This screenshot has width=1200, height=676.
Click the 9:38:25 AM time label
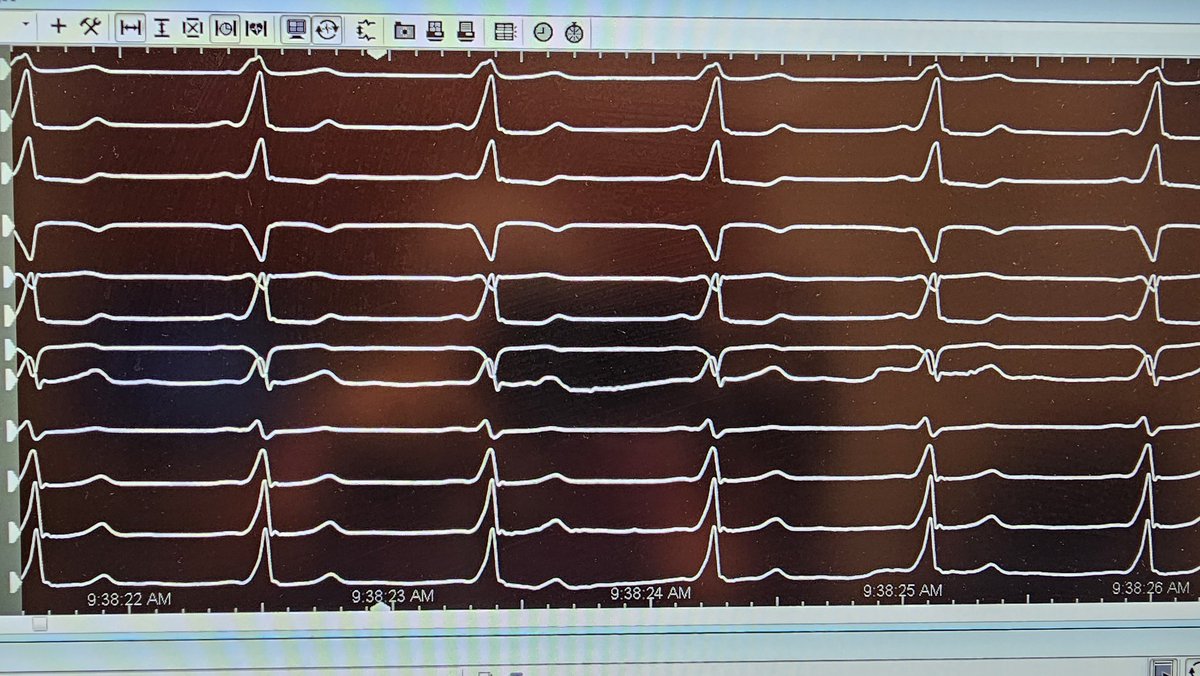pos(903,591)
